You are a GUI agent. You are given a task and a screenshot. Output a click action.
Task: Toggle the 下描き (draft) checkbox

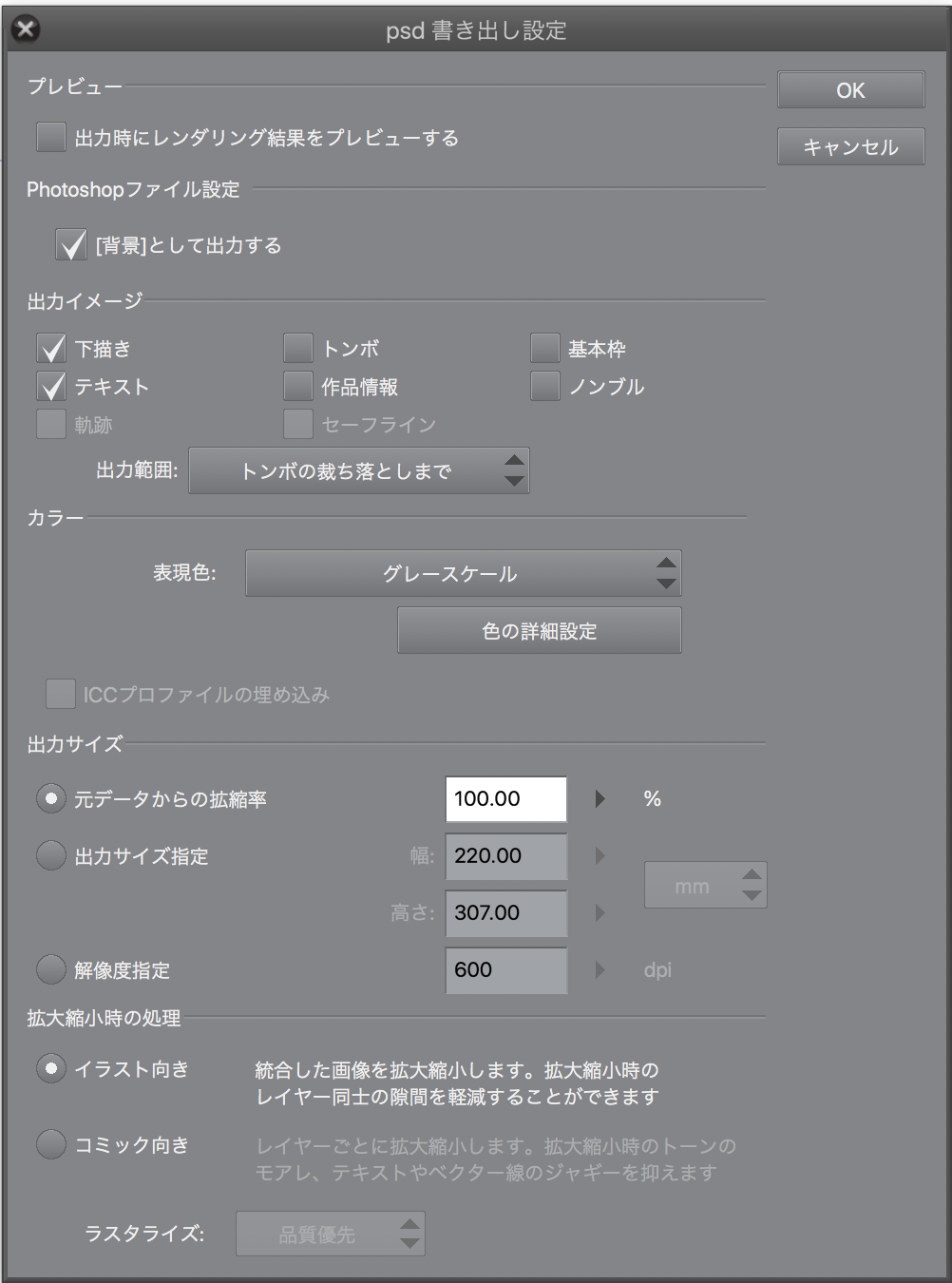pyautogui.click(x=51, y=348)
